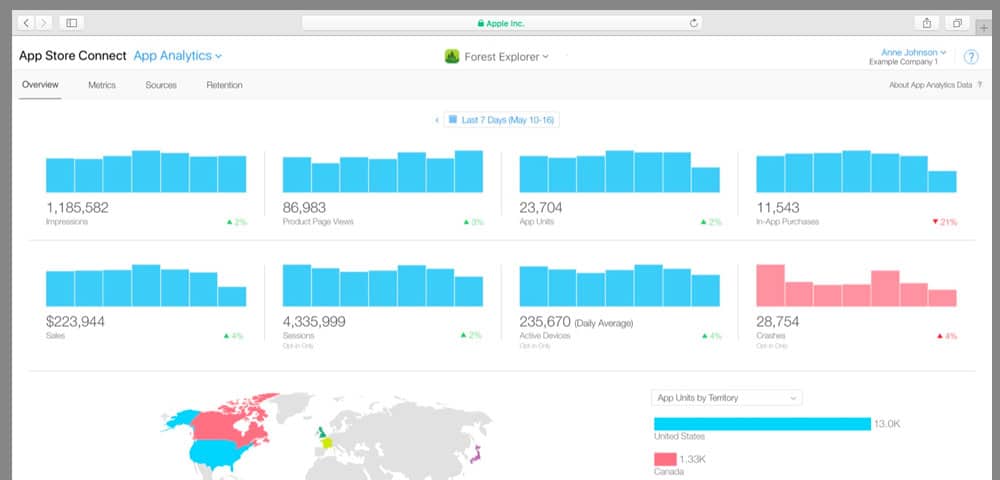Click the 1.33K Canada value
Image resolution: width=1000 pixels, height=480 pixels.
(x=691, y=459)
